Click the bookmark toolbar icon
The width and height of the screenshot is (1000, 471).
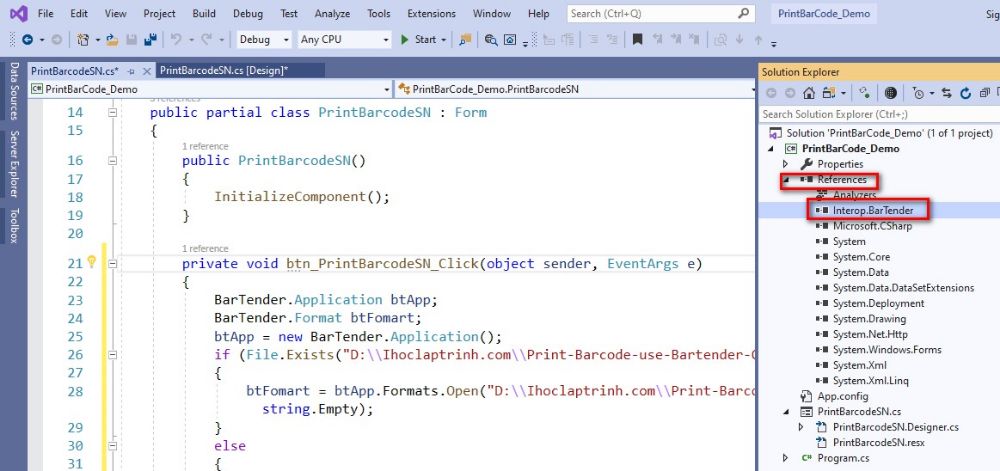coord(637,40)
